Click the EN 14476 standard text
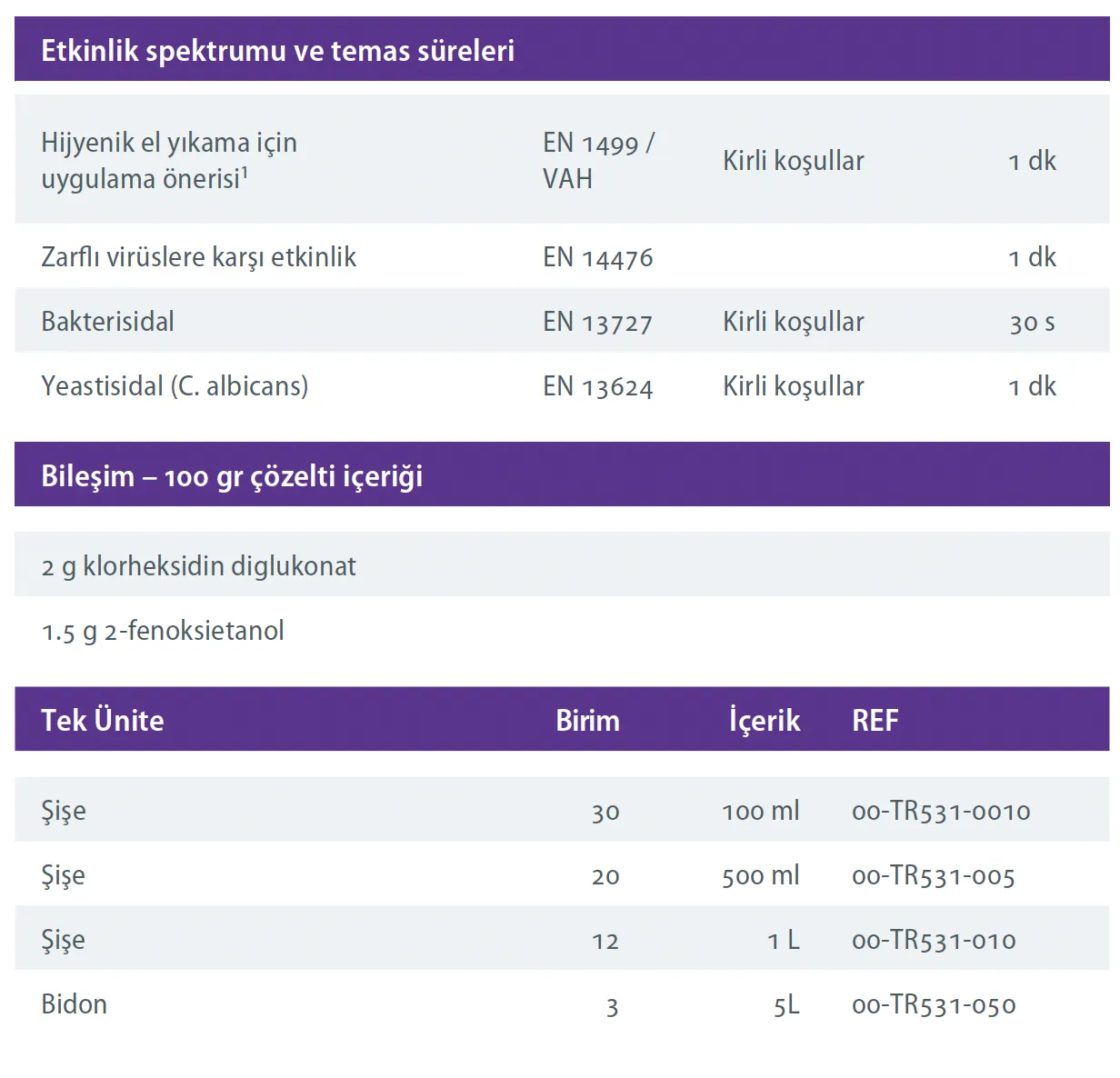Screen dimensions: 1120x1078 pos(597,258)
